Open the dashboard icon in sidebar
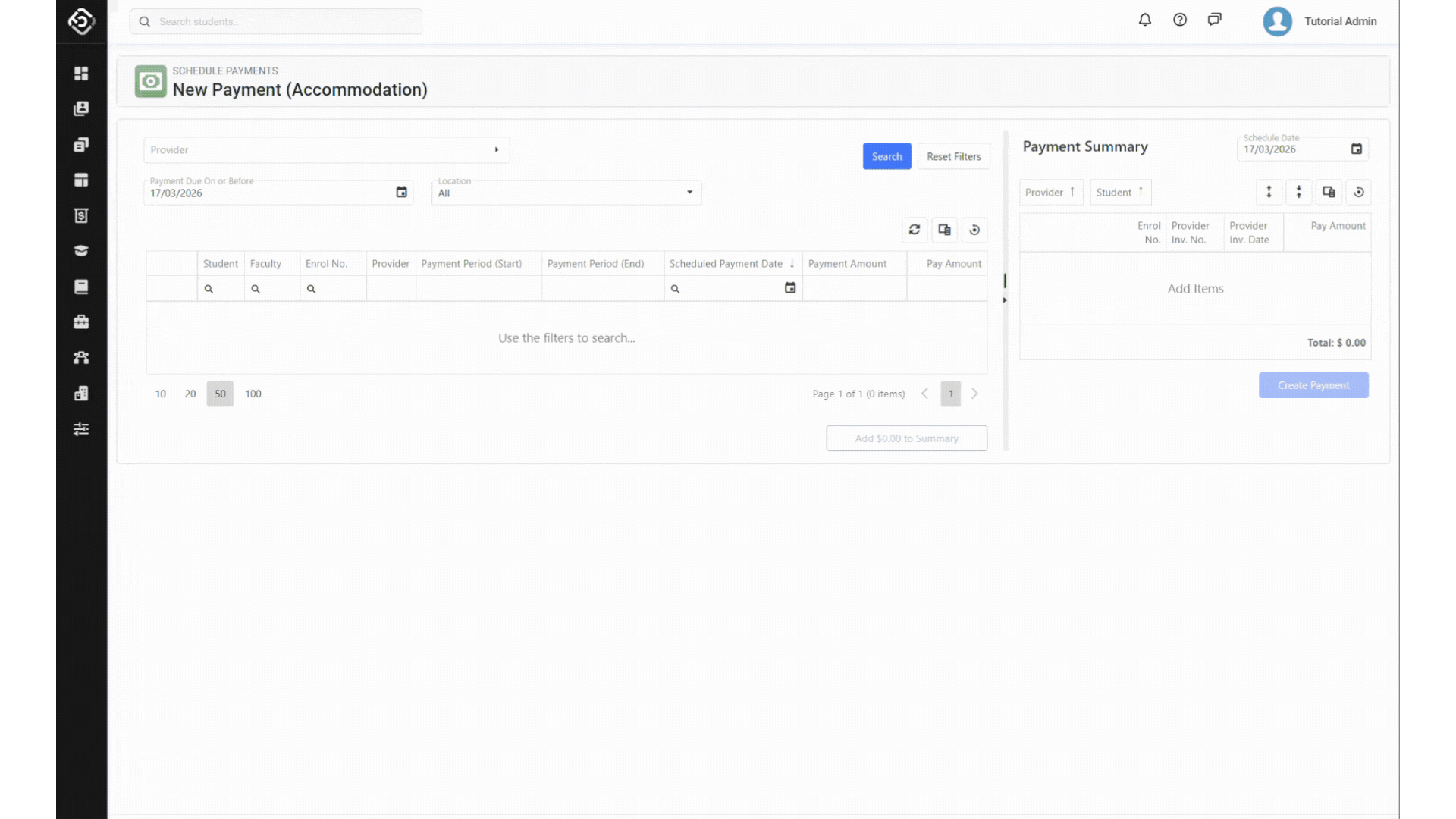 click(81, 74)
